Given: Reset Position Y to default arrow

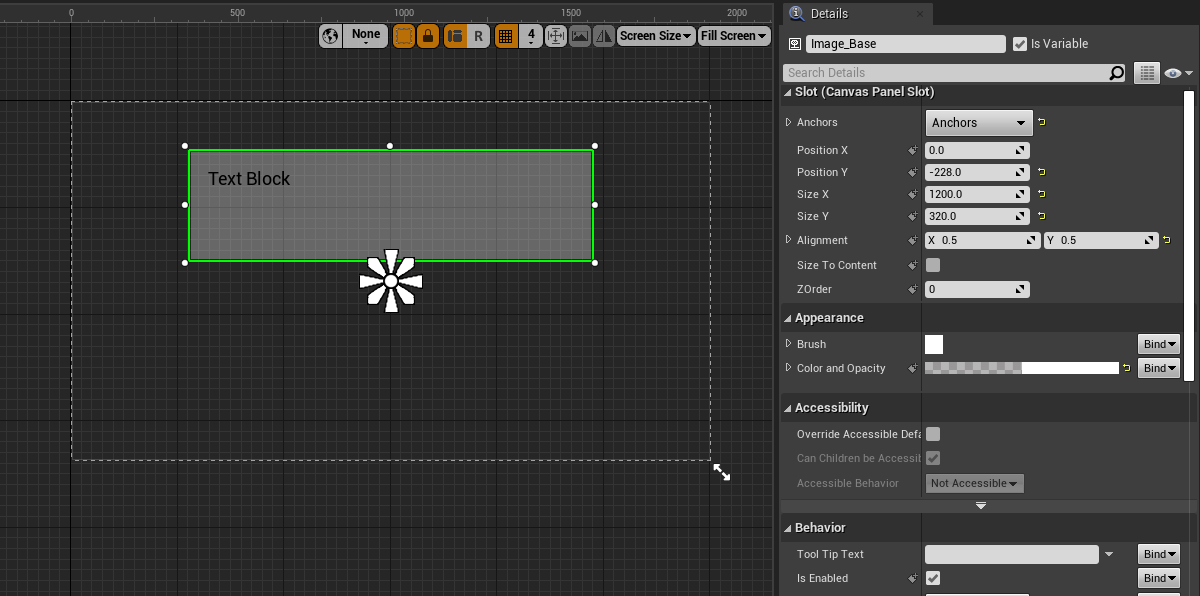Looking at the screenshot, I should click(x=1041, y=172).
